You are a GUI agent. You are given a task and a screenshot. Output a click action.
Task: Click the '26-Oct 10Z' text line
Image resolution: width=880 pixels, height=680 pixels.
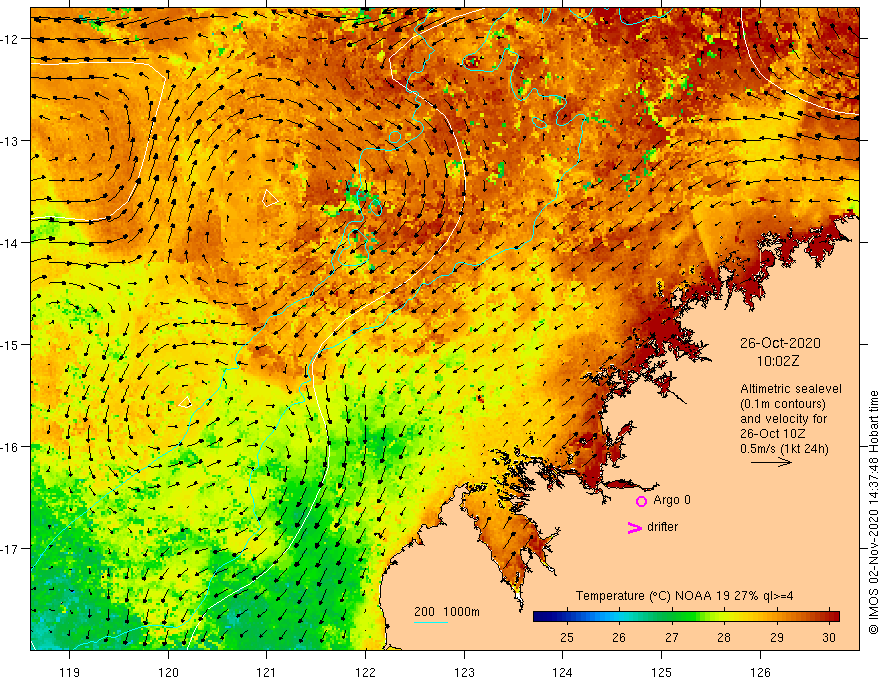pos(773,434)
